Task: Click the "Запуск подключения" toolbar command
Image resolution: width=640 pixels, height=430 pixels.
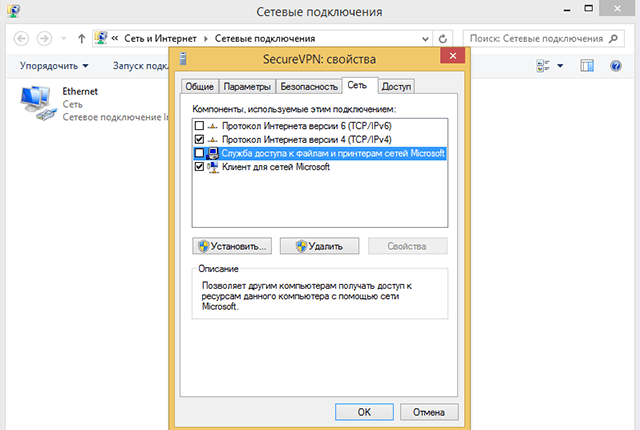Action: [x=141, y=66]
